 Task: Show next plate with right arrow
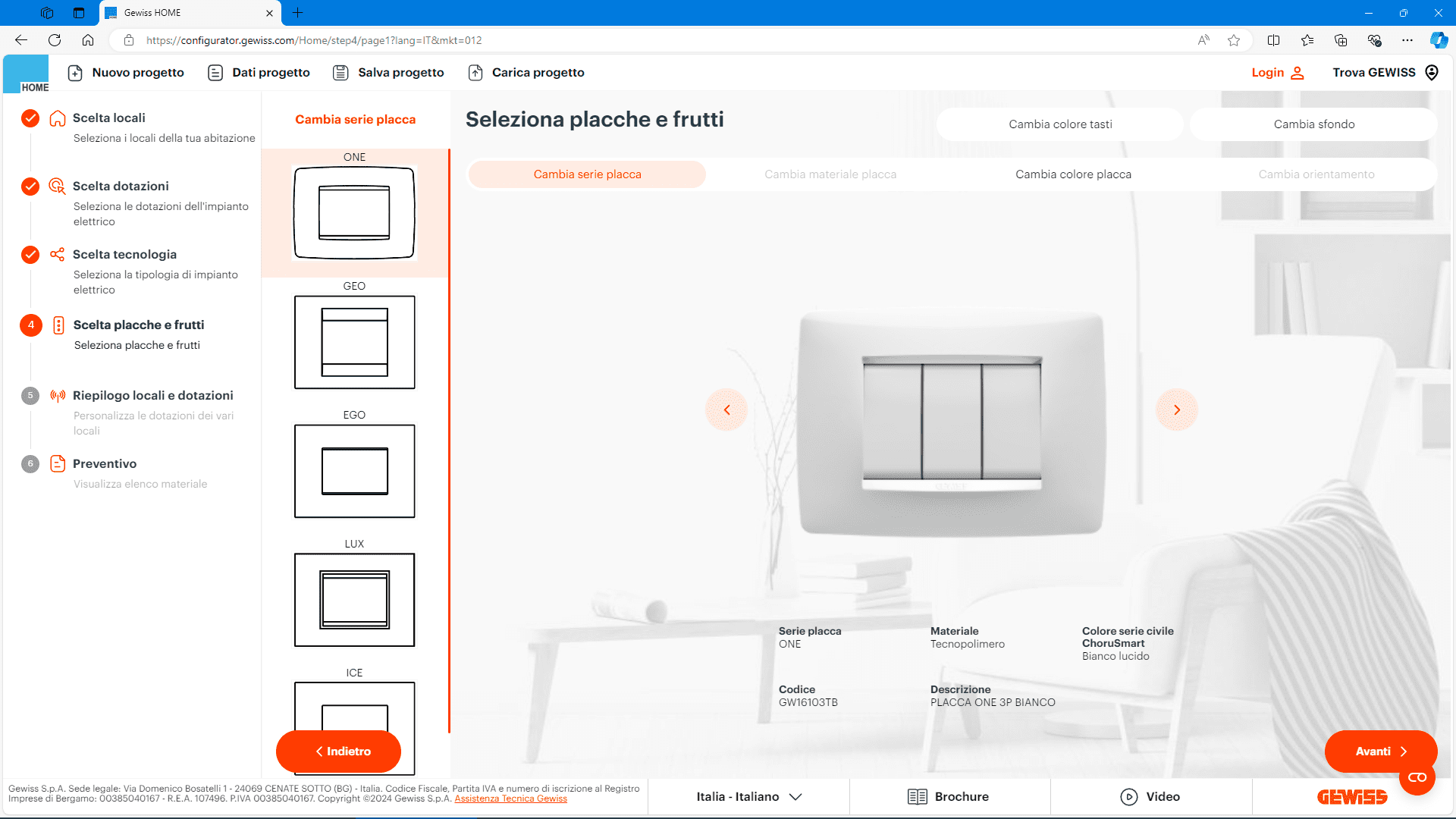pyautogui.click(x=1177, y=410)
